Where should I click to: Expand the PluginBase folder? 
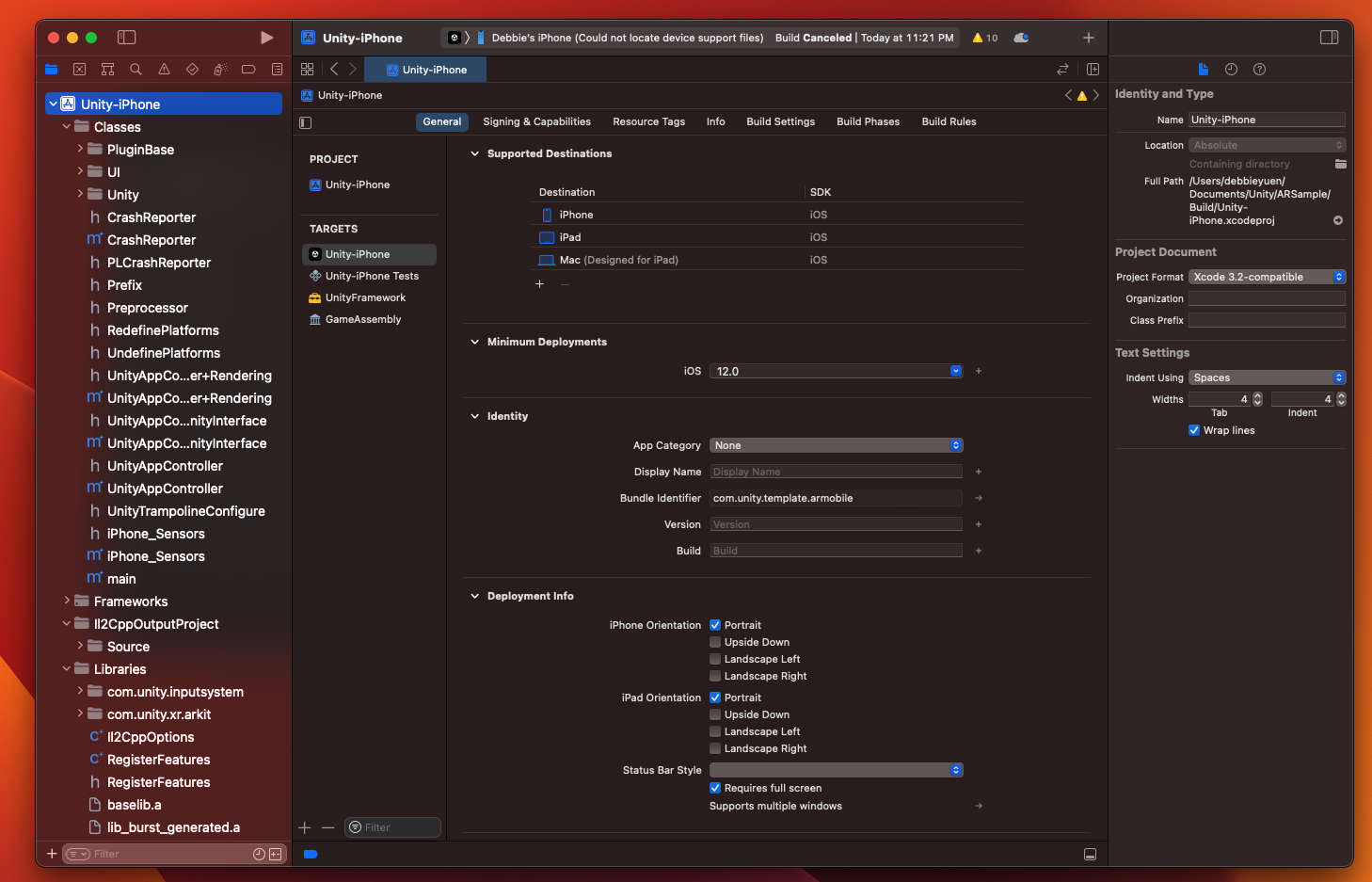(x=80, y=149)
